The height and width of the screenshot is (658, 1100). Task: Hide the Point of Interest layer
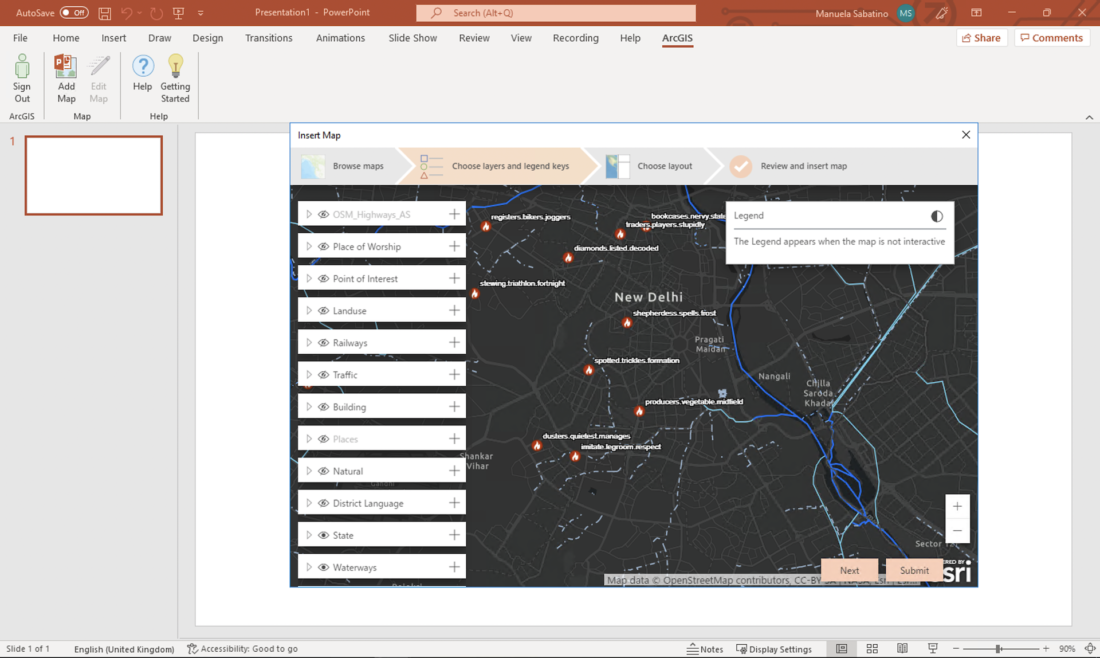click(x=323, y=278)
